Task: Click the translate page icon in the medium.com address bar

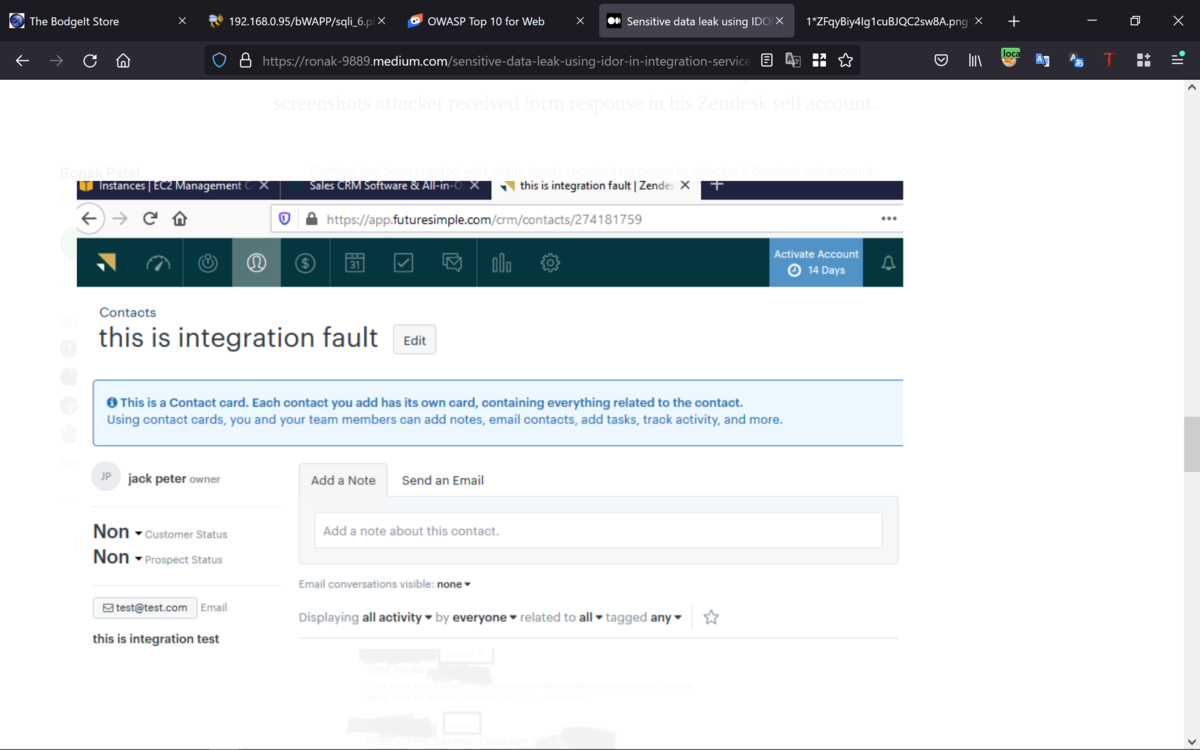Action: [x=793, y=61]
